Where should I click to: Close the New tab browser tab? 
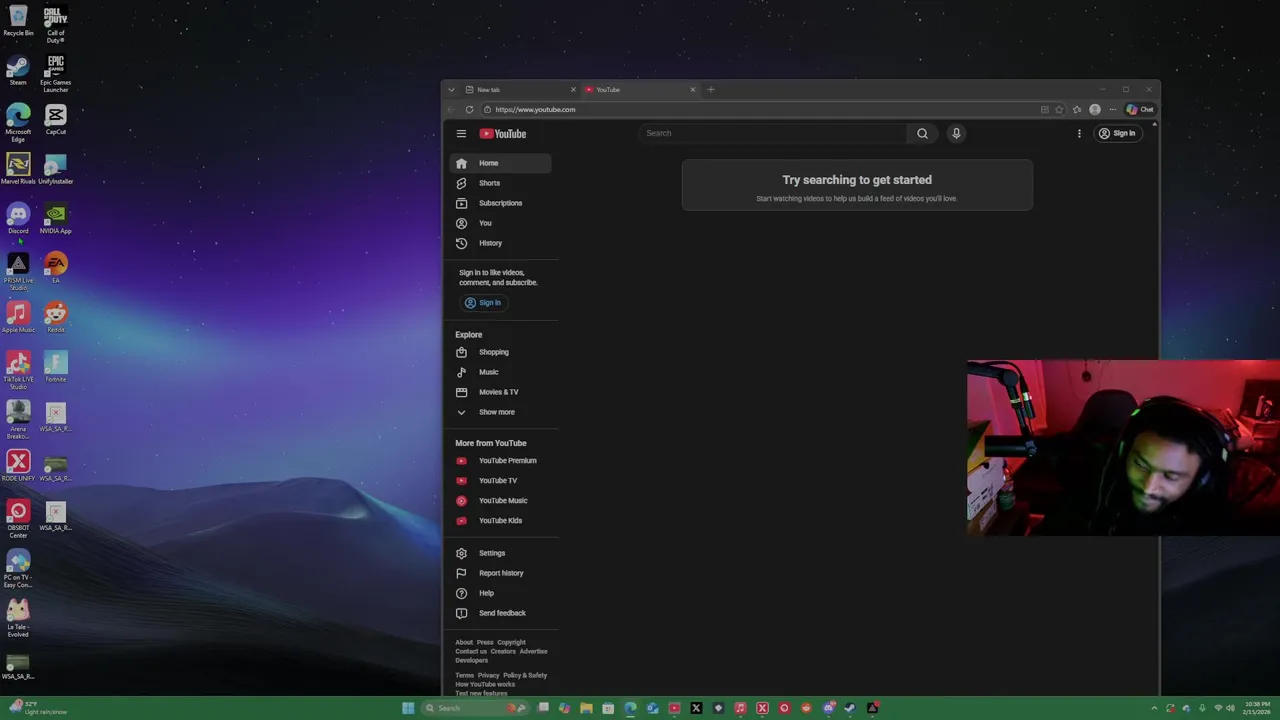pos(573,90)
